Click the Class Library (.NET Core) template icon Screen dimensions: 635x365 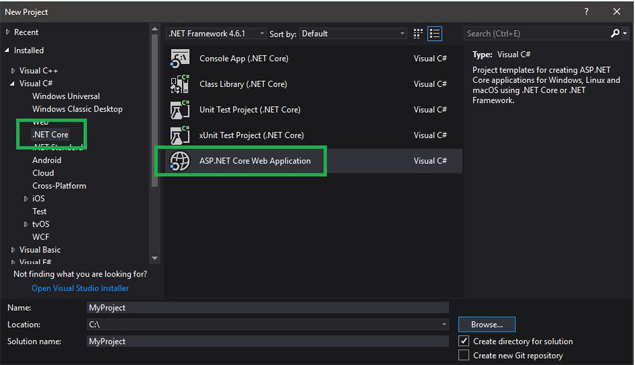(180, 84)
